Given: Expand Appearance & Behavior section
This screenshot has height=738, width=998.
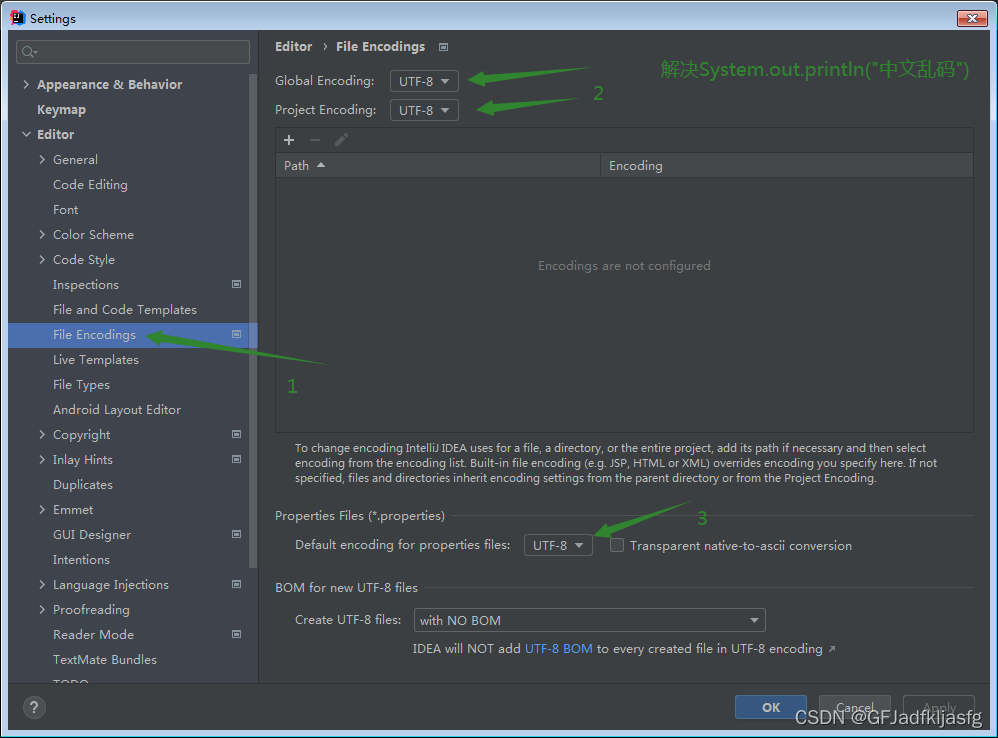Looking at the screenshot, I should [26, 84].
